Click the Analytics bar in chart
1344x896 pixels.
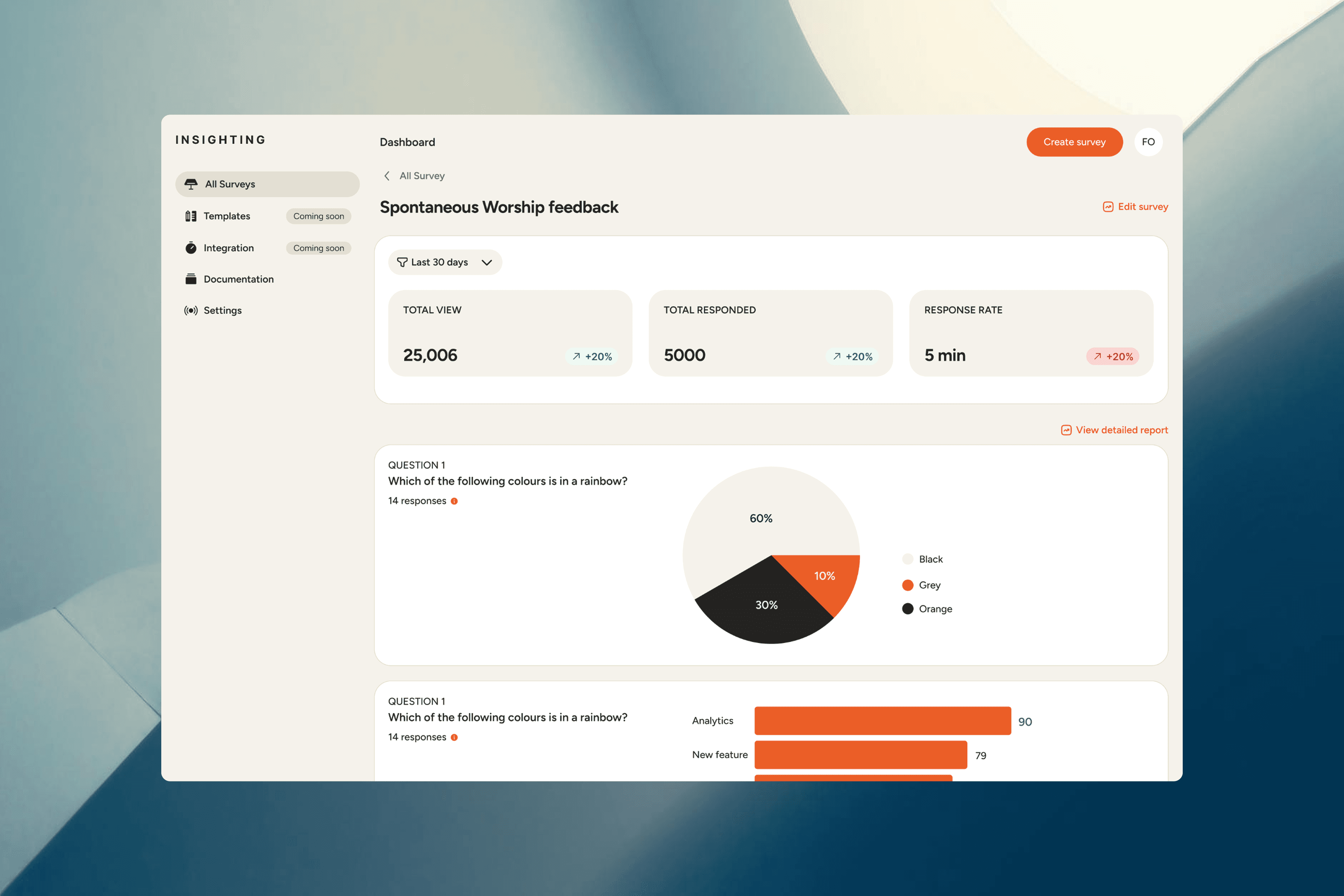pyautogui.click(x=882, y=721)
